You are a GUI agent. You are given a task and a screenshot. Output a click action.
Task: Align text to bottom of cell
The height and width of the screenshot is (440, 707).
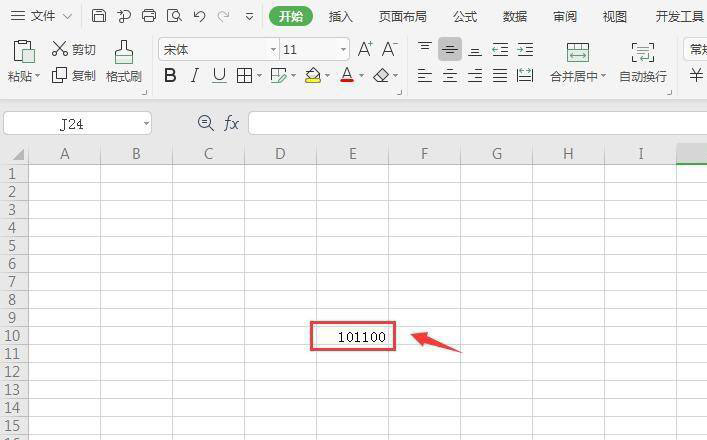475,50
